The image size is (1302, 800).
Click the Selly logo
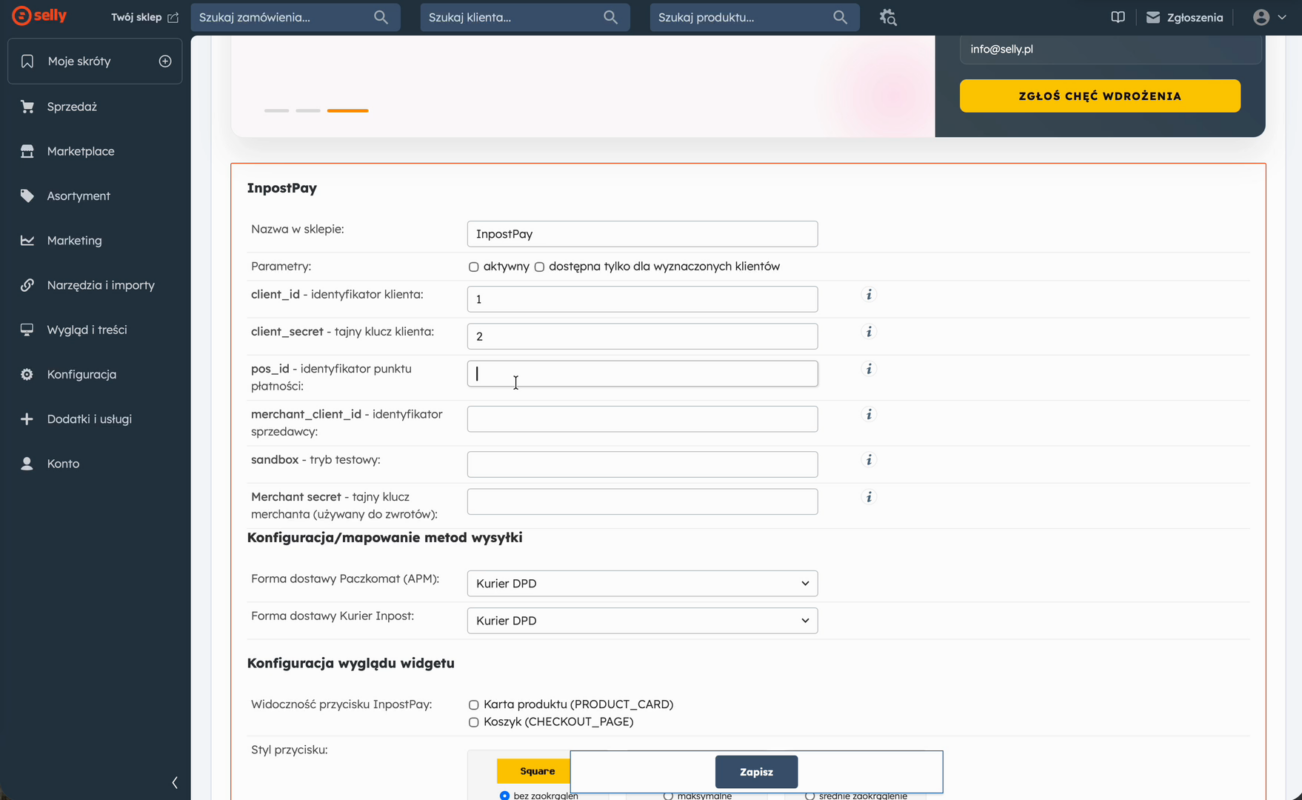coord(39,17)
